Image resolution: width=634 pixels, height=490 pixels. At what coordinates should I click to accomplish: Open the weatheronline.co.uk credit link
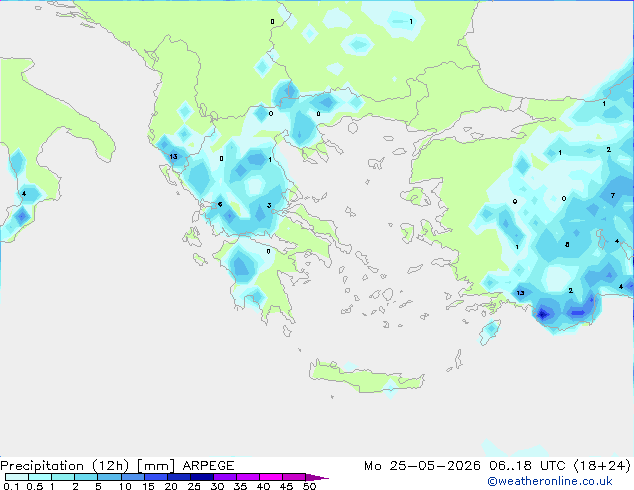(550, 481)
